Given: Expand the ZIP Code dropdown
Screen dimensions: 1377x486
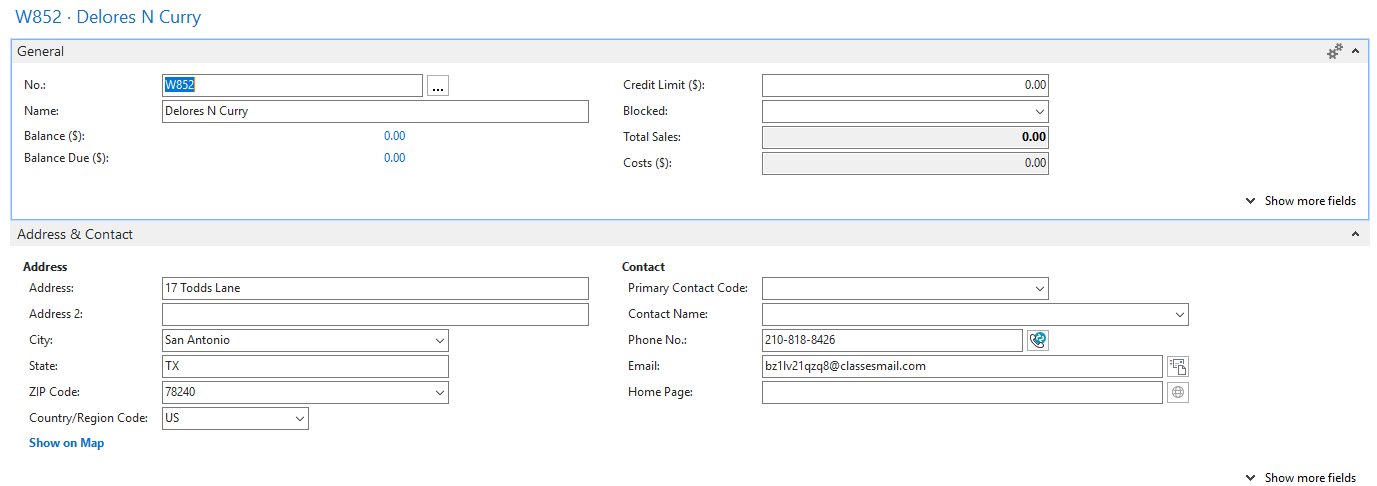Looking at the screenshot, I should pyautogui.click(x=439, y=393).
